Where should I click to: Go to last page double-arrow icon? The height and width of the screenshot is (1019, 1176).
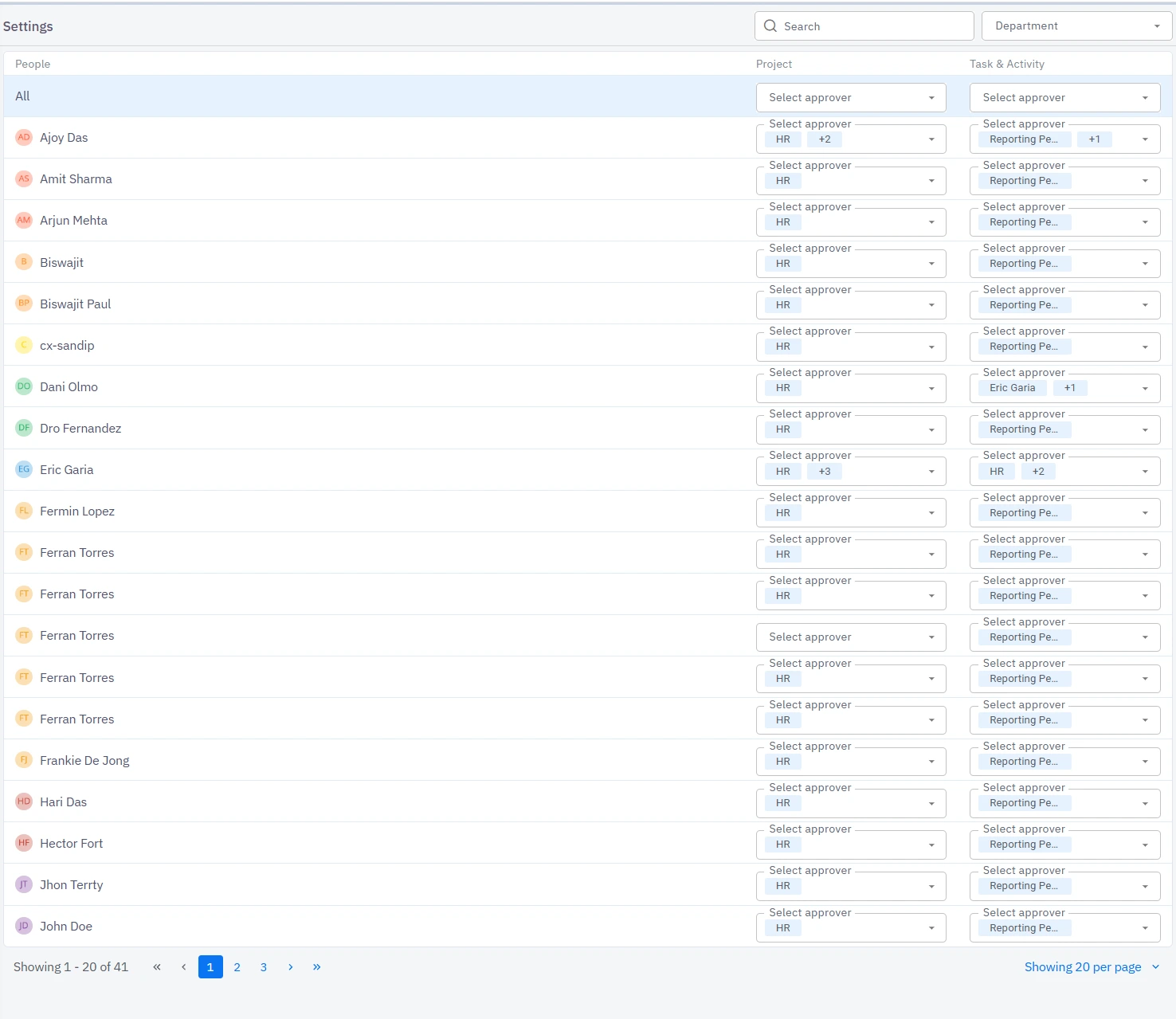click(317, 967)
